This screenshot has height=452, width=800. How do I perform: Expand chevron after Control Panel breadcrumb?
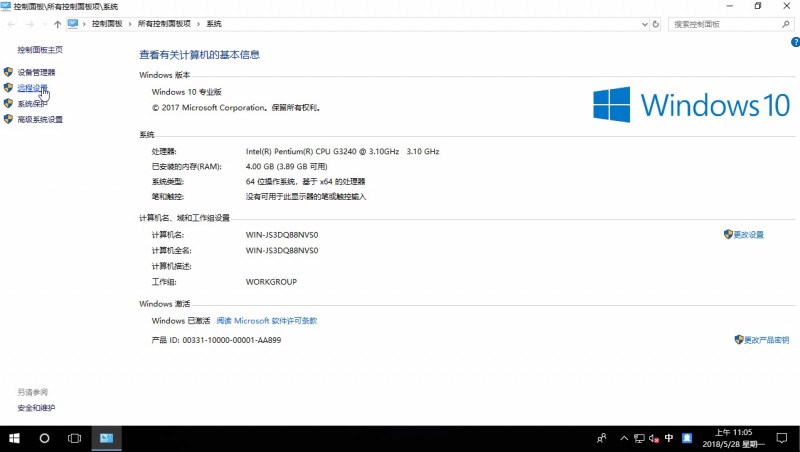[x=130, y=24]
